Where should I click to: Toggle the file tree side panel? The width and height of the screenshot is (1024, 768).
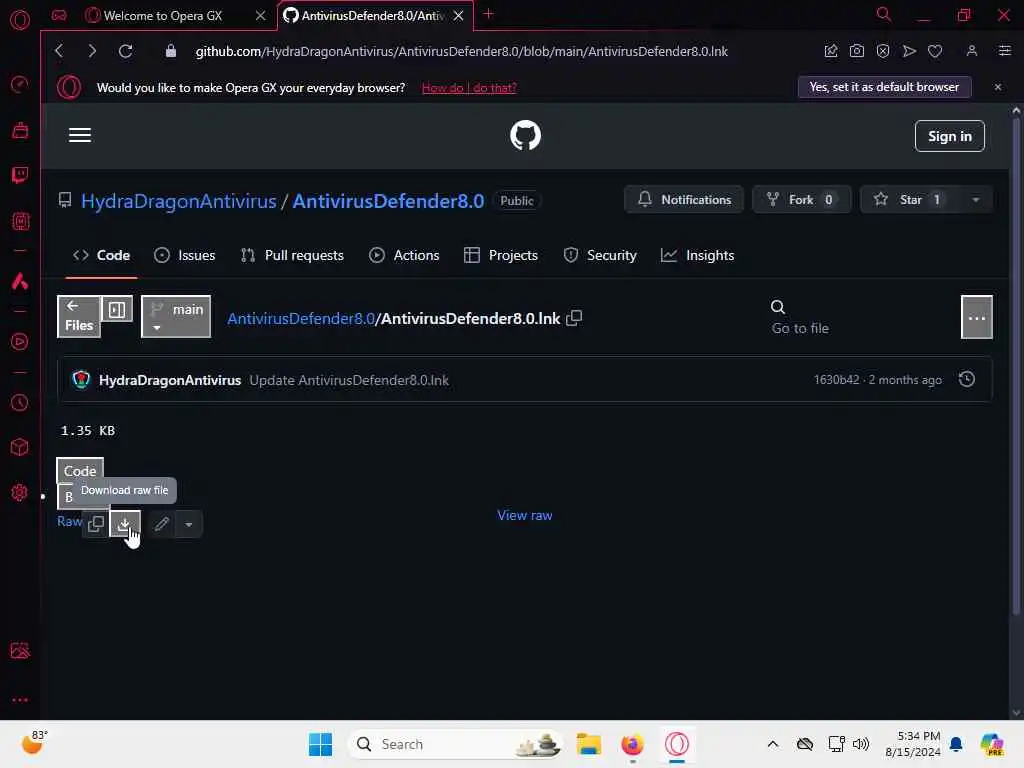[x=118, y=310]
